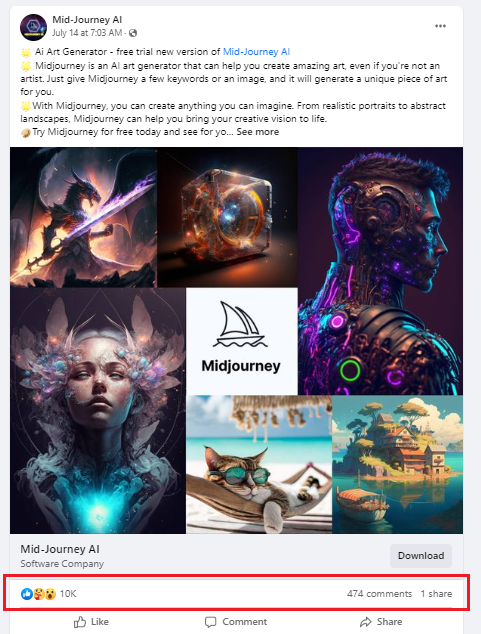Click the public globe privacy icon
The height and width of the screenshot is (634, 481).
click(133, 33)
